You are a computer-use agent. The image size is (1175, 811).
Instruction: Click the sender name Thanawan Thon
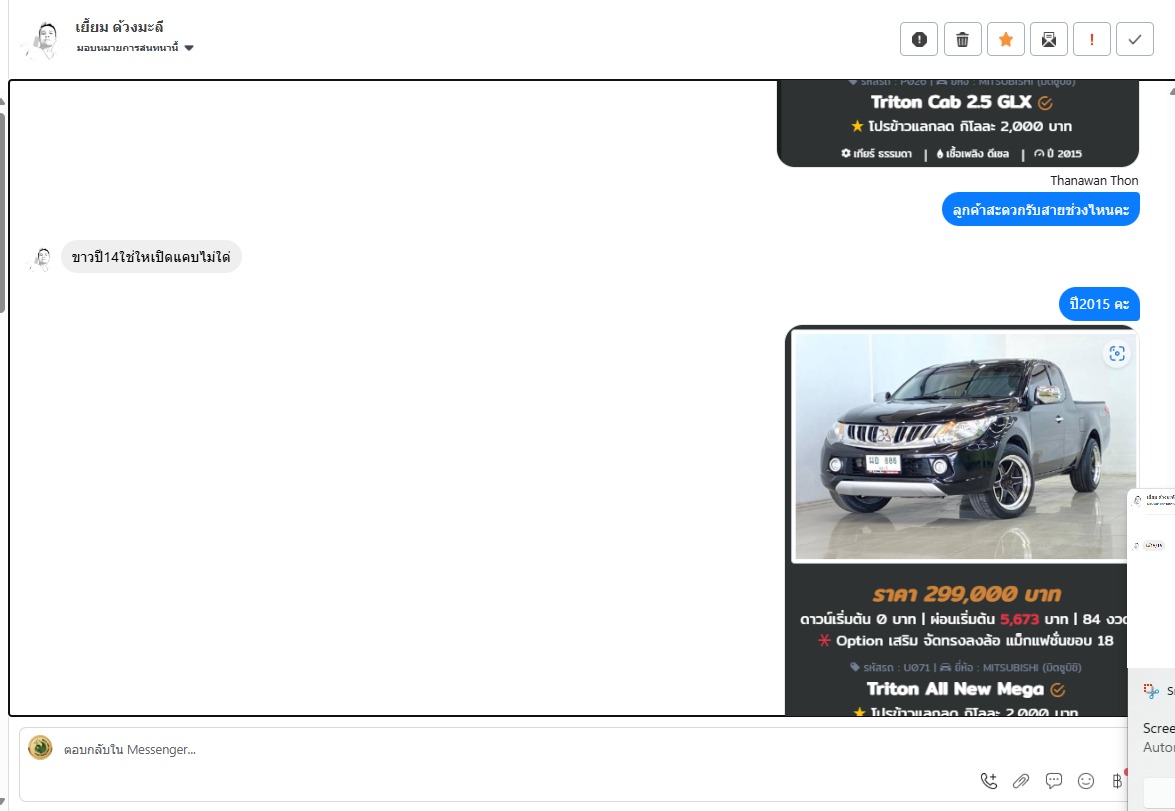pos(1094,181)
